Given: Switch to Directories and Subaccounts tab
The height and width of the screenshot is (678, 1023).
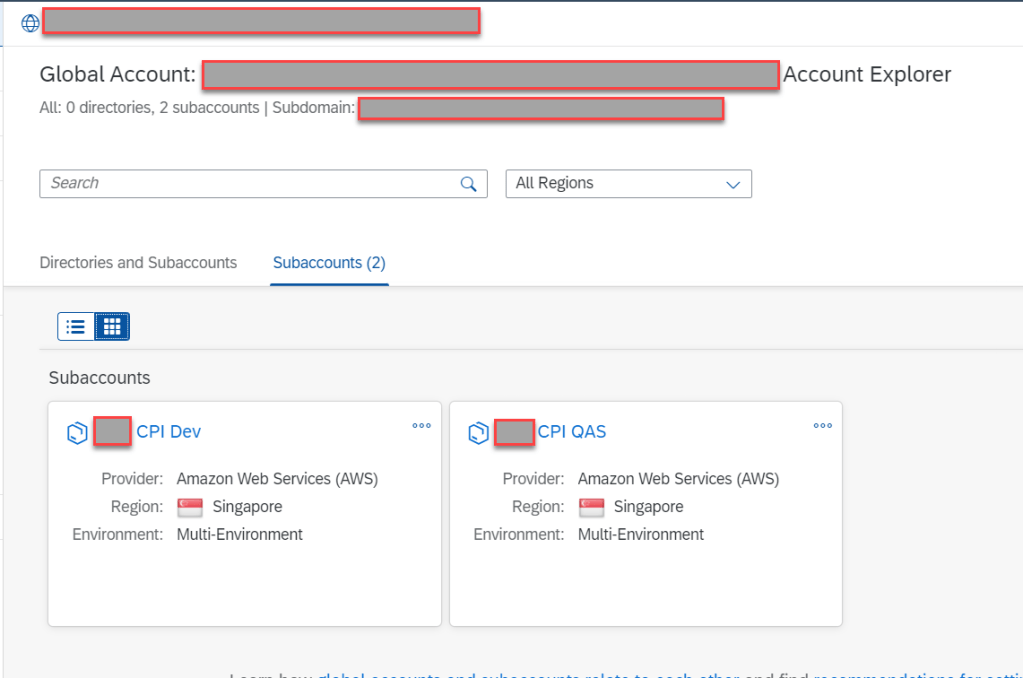Looking at the screenshot, I should point(138,263).
